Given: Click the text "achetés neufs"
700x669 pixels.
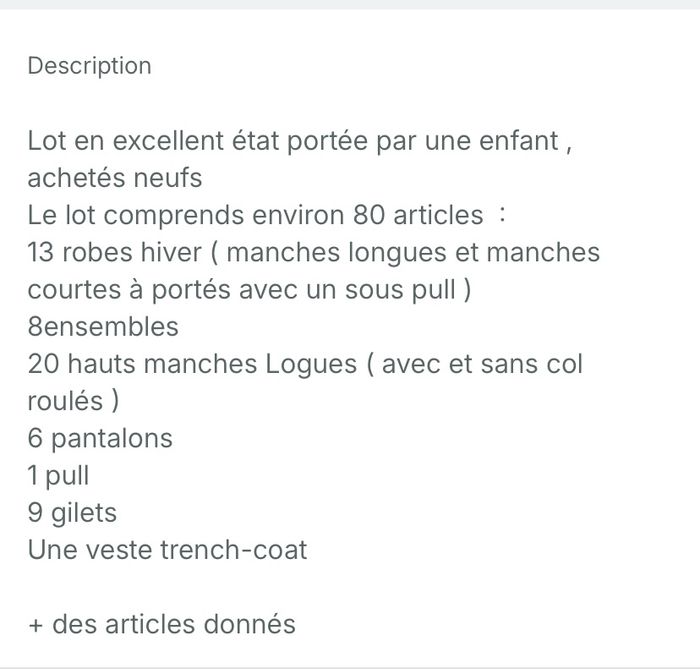Looking at the screenshot, I should click(x=114, y=178).
